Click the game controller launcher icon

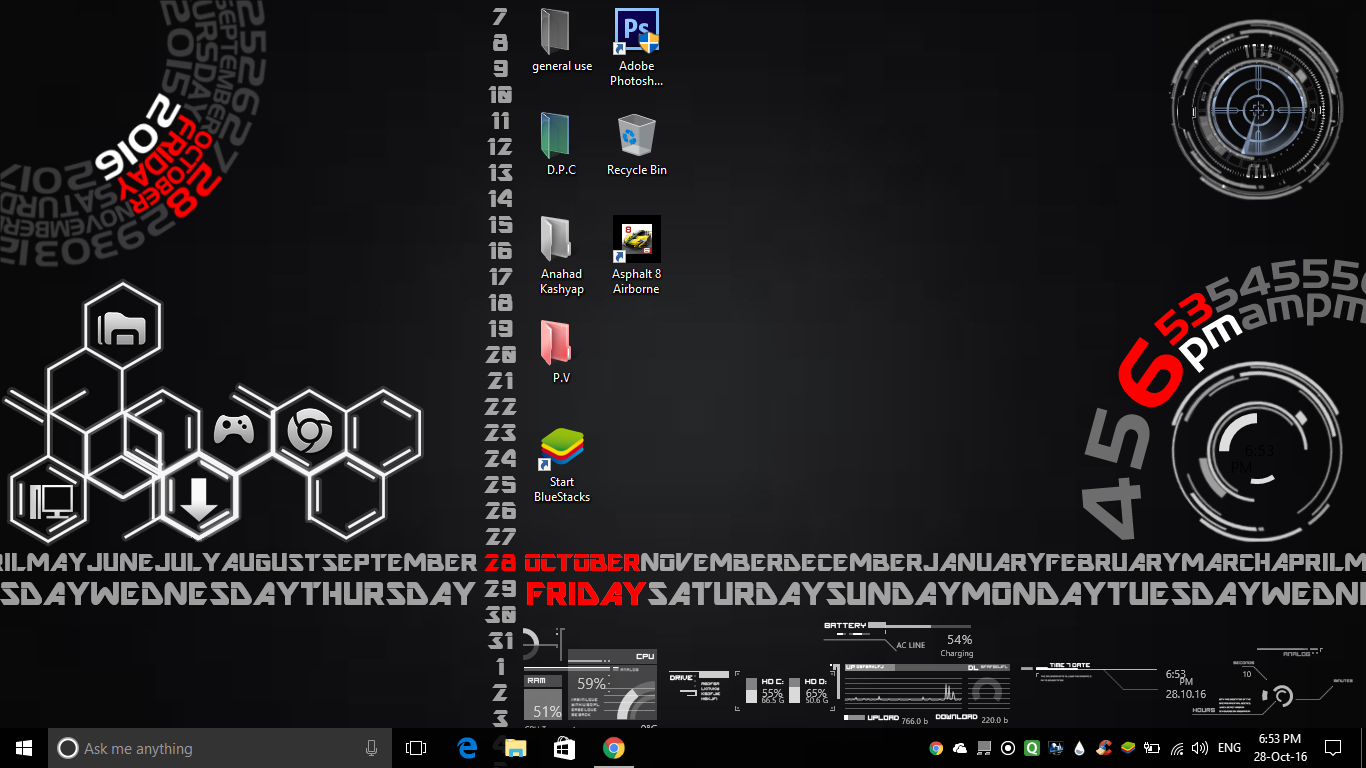[x=234, y=429]
